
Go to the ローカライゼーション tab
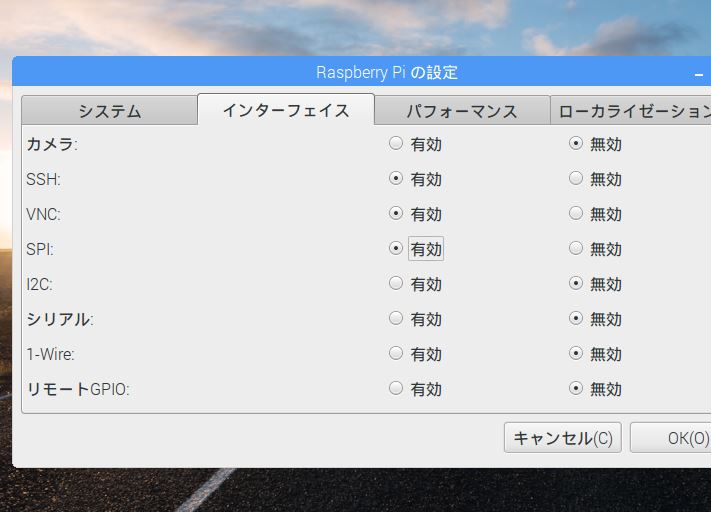tap(632, 111)
